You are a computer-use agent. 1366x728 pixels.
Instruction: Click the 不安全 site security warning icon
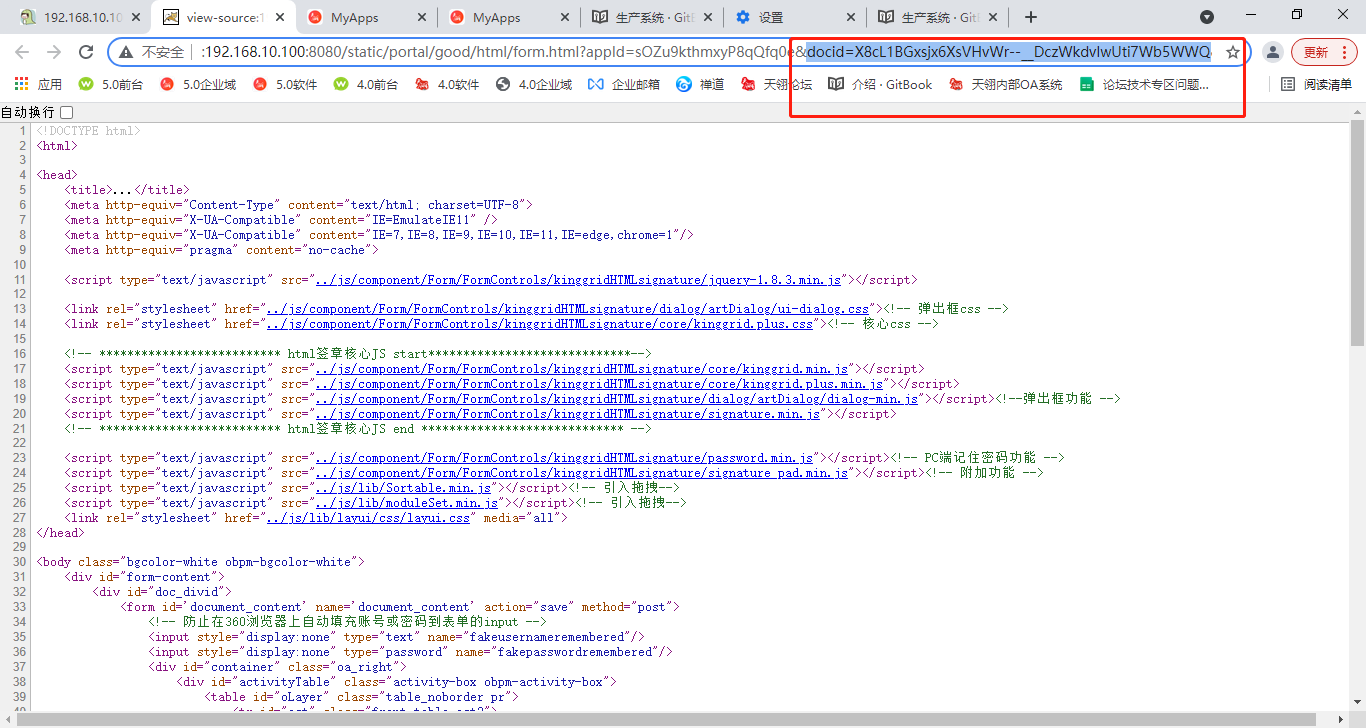click(127, 52)
